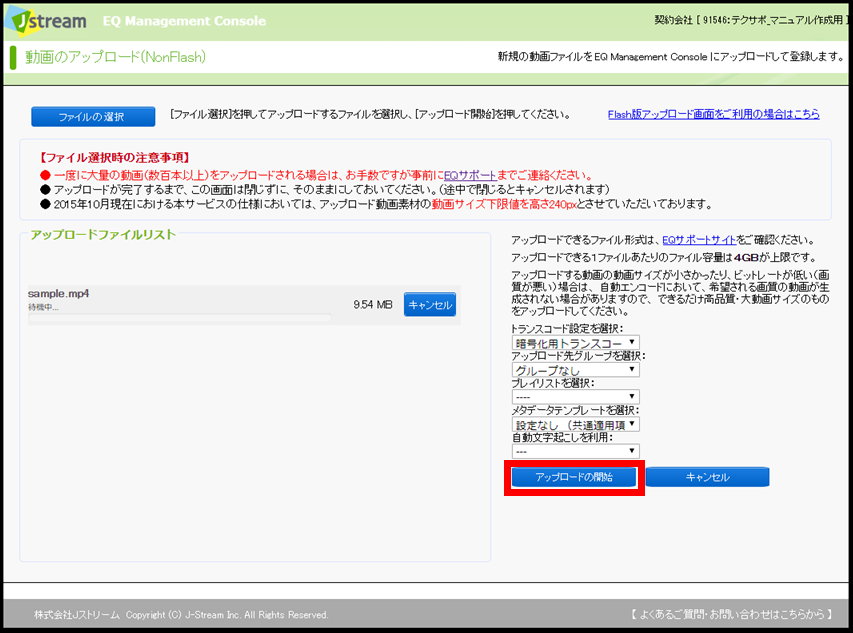The width and height of the screenshot is (853, 633).
Task: Click the EQ Management Console title text
Action: (x=183, y=21)
